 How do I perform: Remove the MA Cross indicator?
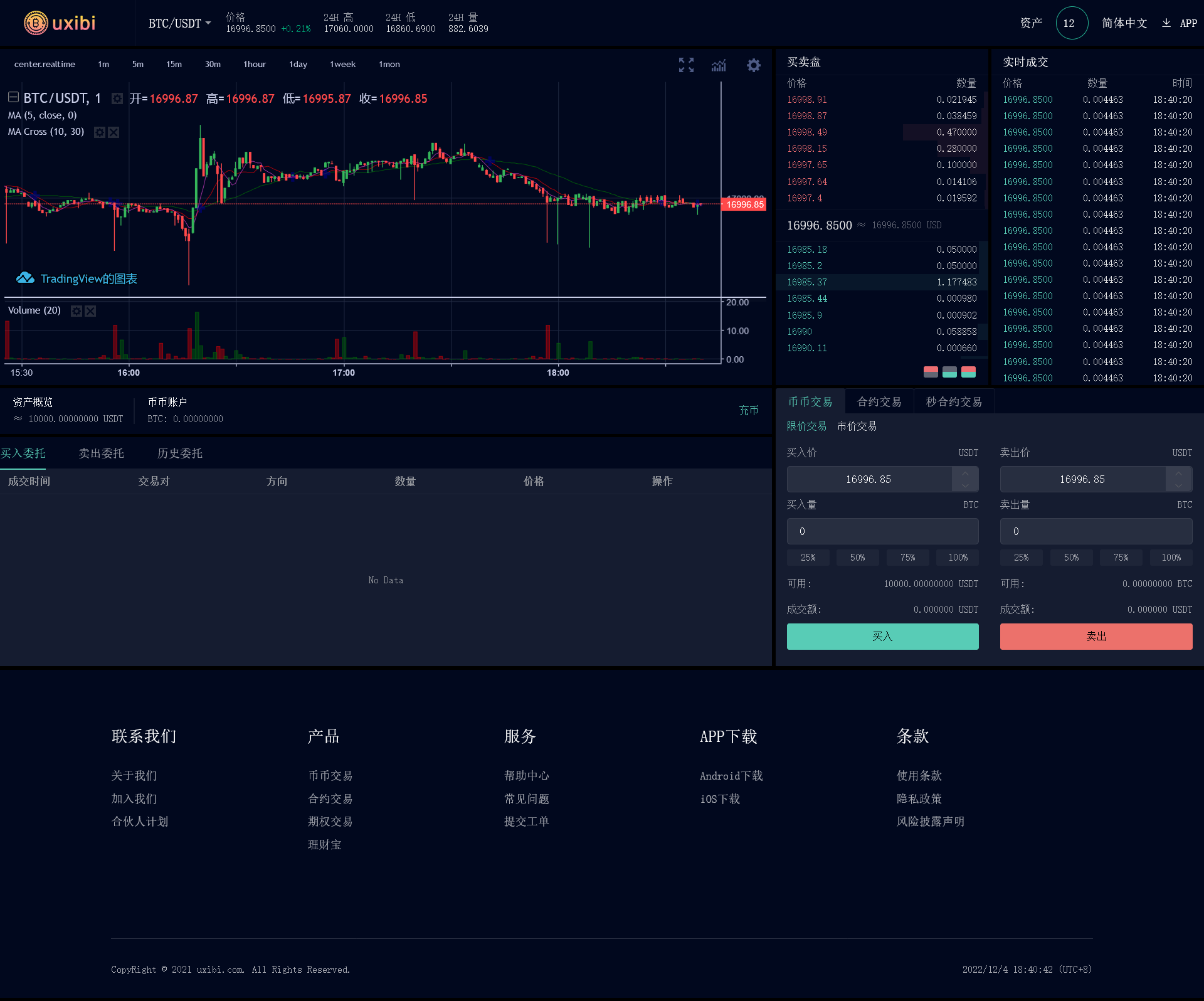click(114, 132)
